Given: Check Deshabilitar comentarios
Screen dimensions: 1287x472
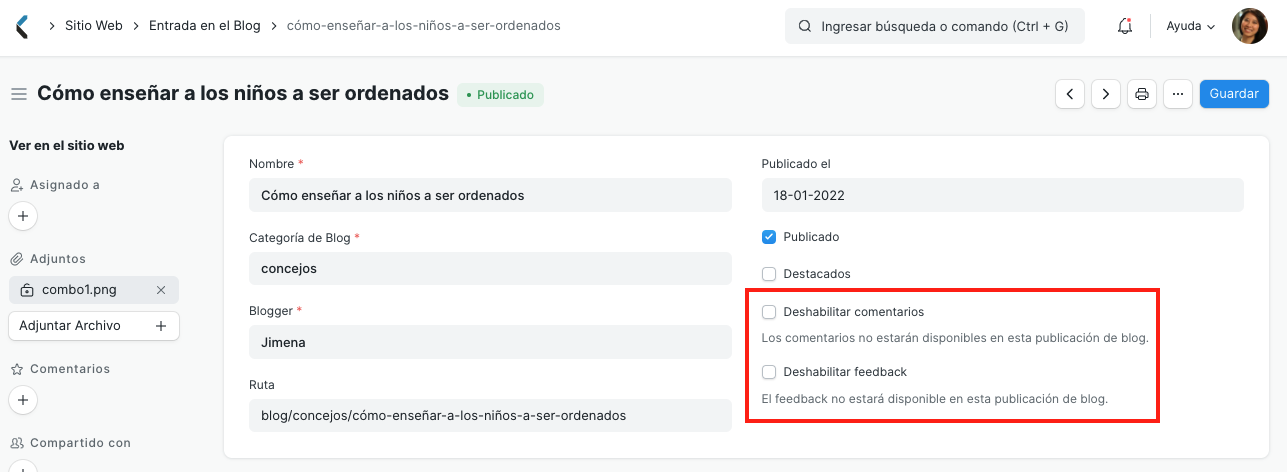Looking at the screenshot, I should (769, 312).
